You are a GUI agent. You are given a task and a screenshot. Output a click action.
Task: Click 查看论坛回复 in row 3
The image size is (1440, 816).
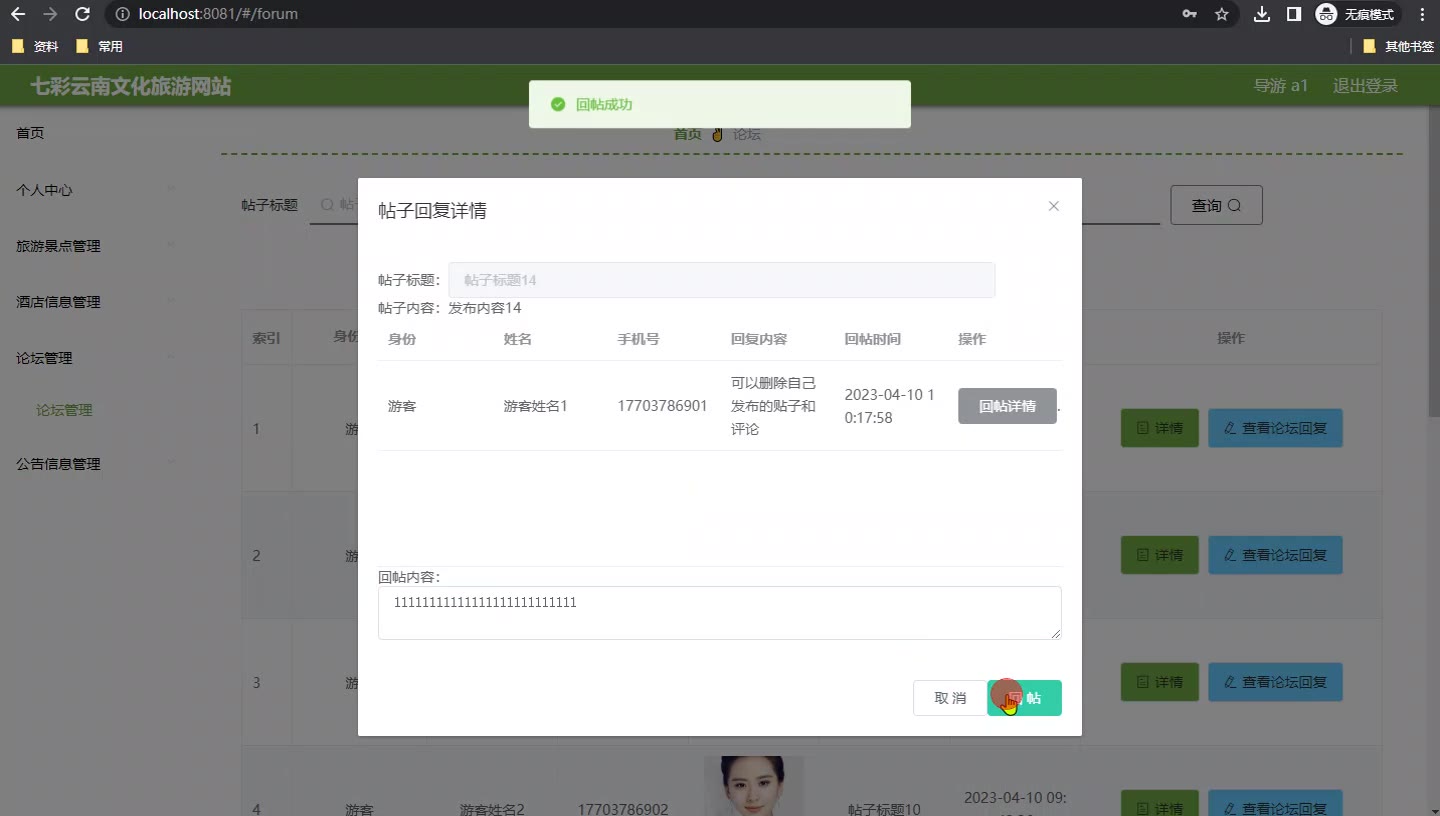1275,682
